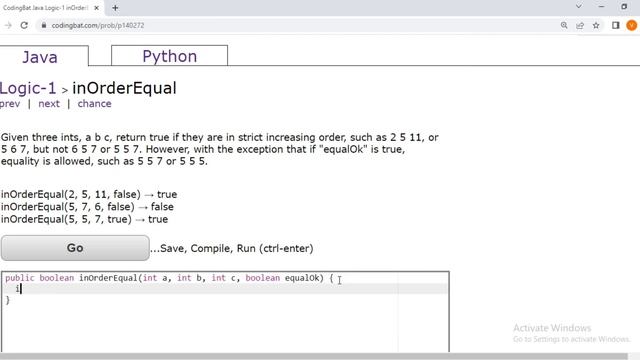The image size is (640, 360).
Task: Expand the tab search chevron
Action: coord(578,7)
